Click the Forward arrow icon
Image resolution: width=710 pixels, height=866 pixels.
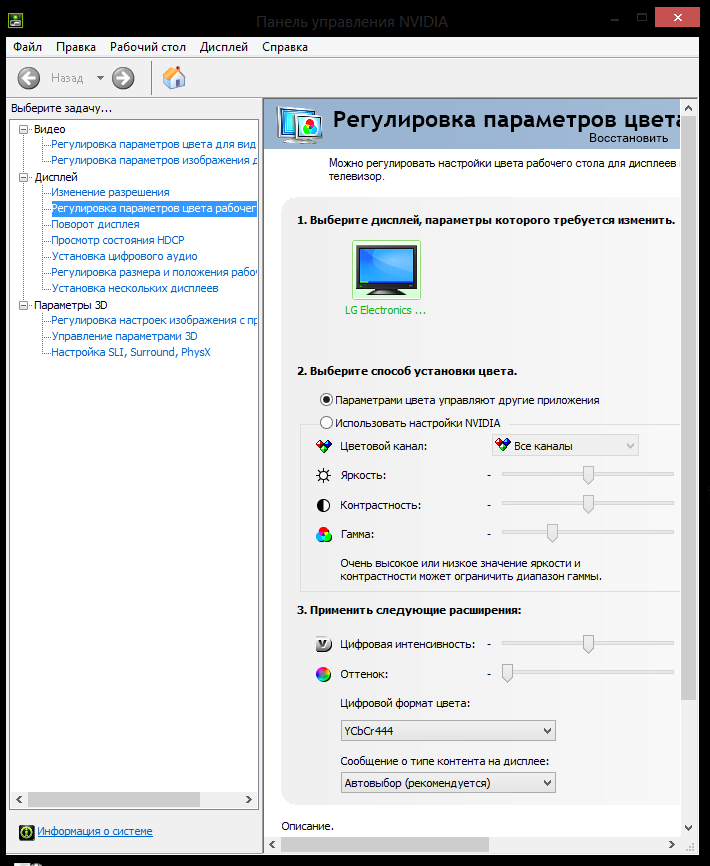[123, 78]
